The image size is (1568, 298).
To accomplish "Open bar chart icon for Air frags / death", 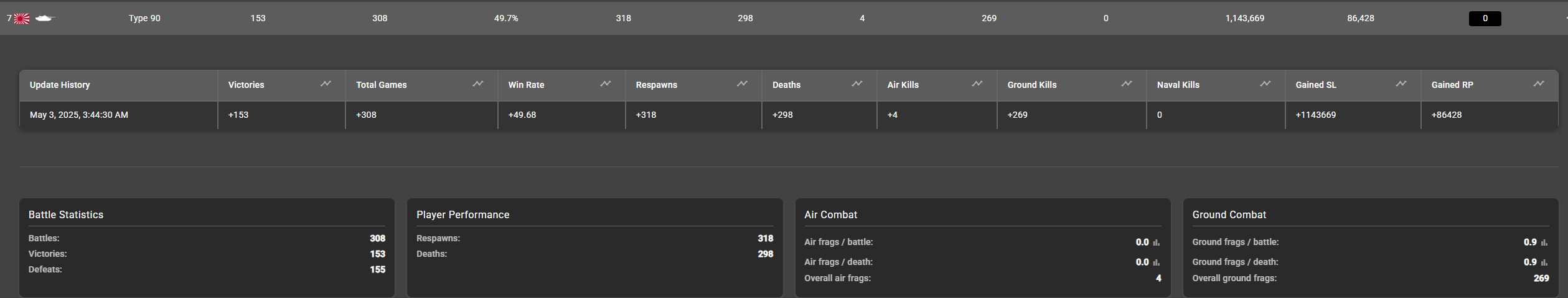I will click(x=1157, y=262).
